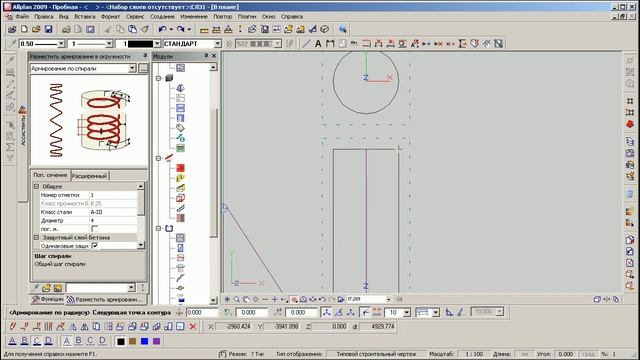Image resolution: width=640 pixels, height=360 pixels.
Task: Click the 'Номер отметки' value field
Action: click(113, 195)
